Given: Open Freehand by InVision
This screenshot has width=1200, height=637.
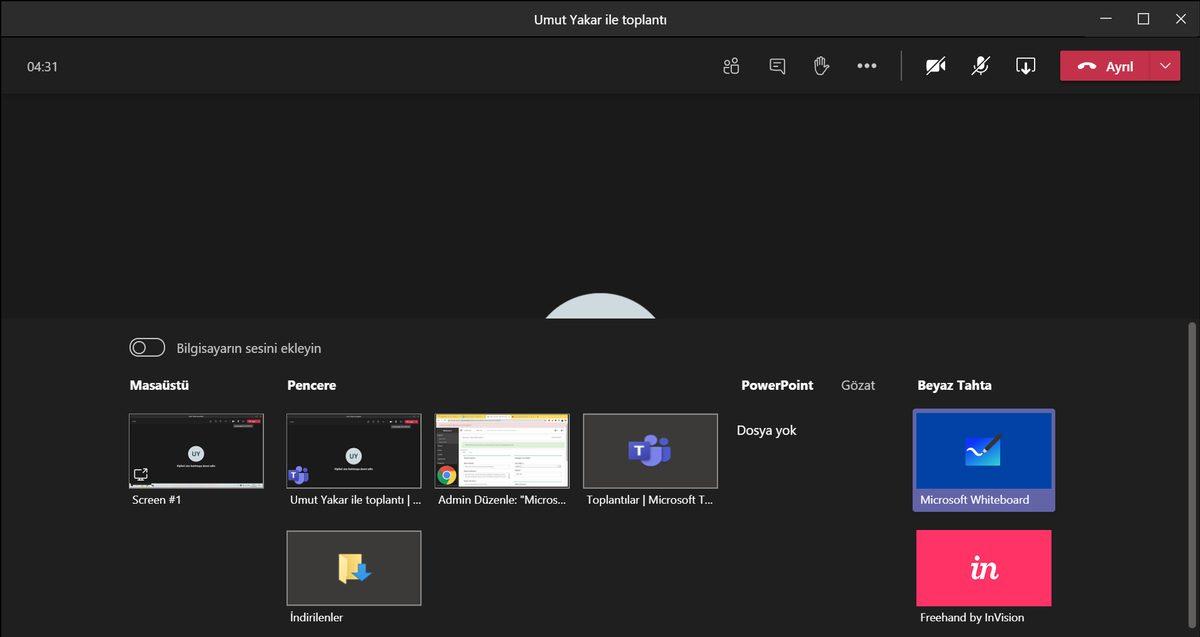Looking at the screenshot, I should click(983, 567).
